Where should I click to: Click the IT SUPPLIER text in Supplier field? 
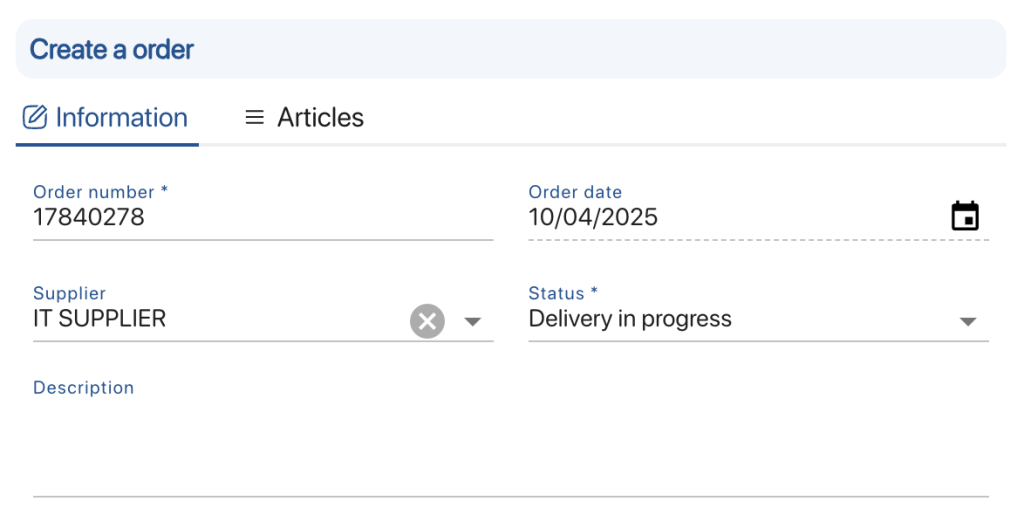click(99, 319)
